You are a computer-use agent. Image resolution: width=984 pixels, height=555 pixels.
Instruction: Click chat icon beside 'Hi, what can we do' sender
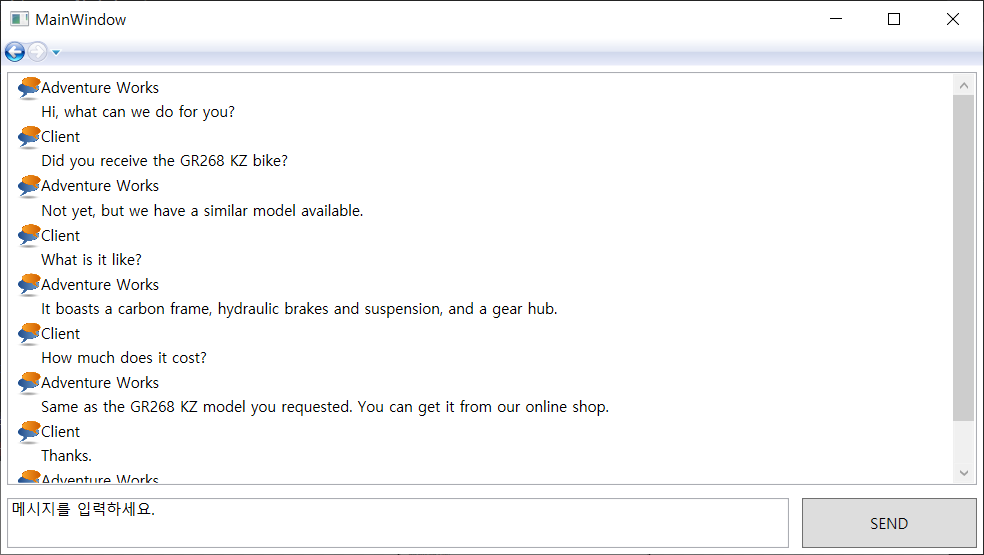(x=29, y=88)
